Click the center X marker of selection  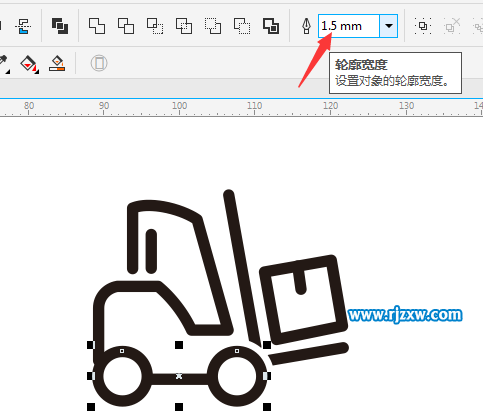click(x=179, y=376)
